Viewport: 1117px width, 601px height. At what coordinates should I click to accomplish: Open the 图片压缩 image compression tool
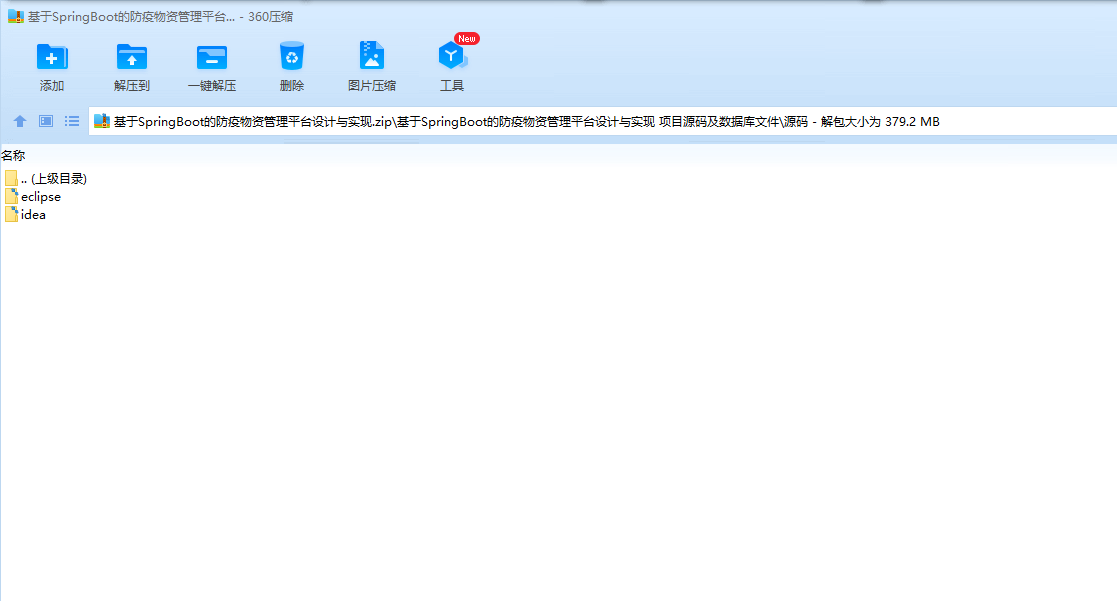372,67
